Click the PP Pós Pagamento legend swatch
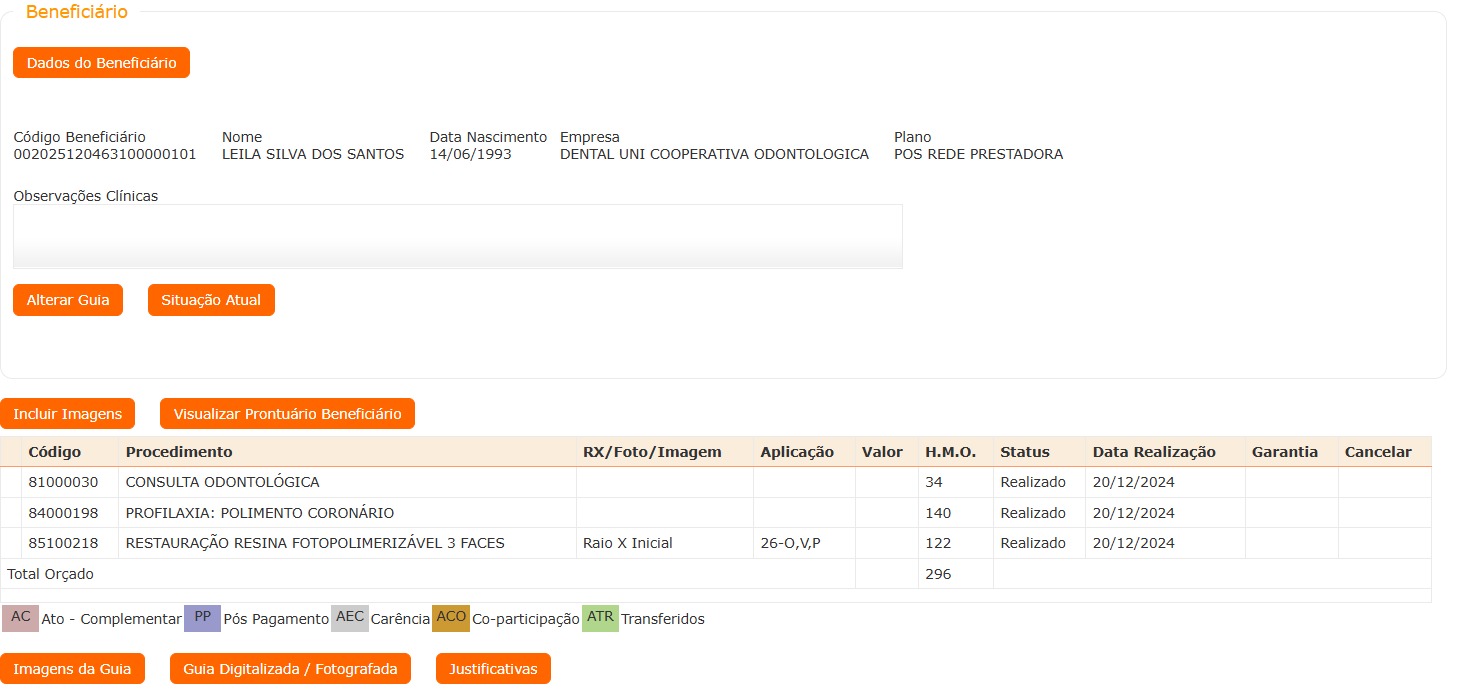1466x692 pixels. [x=202, y=618]
